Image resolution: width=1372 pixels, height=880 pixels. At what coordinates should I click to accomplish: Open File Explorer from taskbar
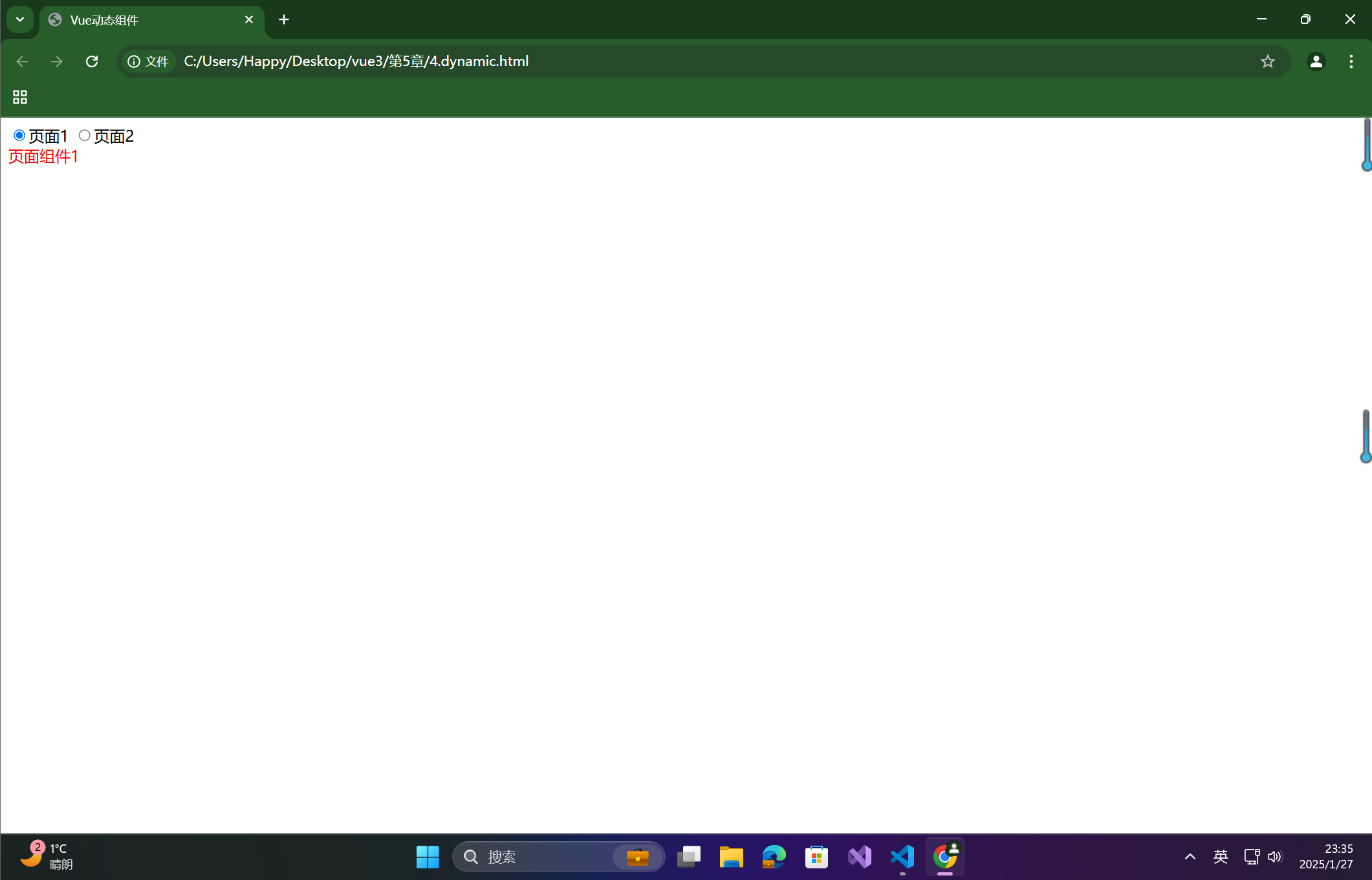click(731, 857)
